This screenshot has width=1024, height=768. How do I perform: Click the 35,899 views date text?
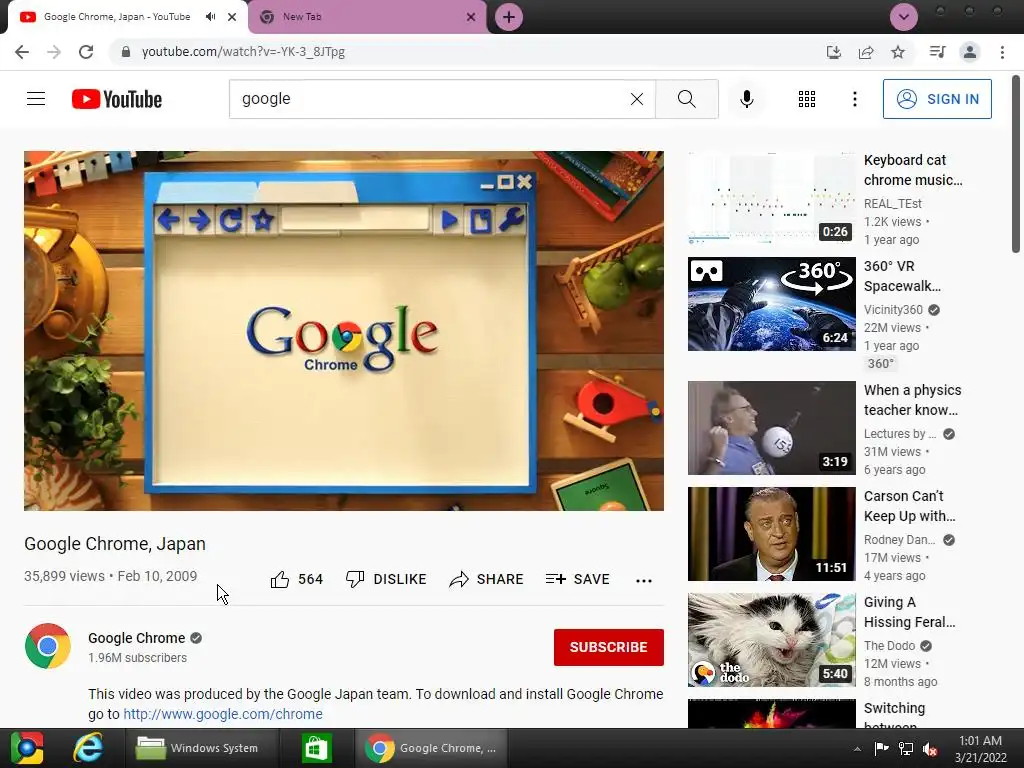[110, 576]
